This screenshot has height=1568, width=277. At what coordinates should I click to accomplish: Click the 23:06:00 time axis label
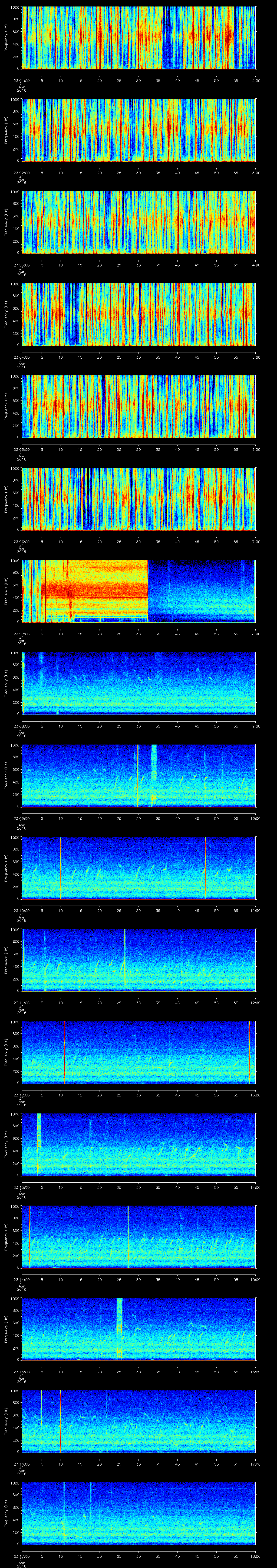[22, 542]
